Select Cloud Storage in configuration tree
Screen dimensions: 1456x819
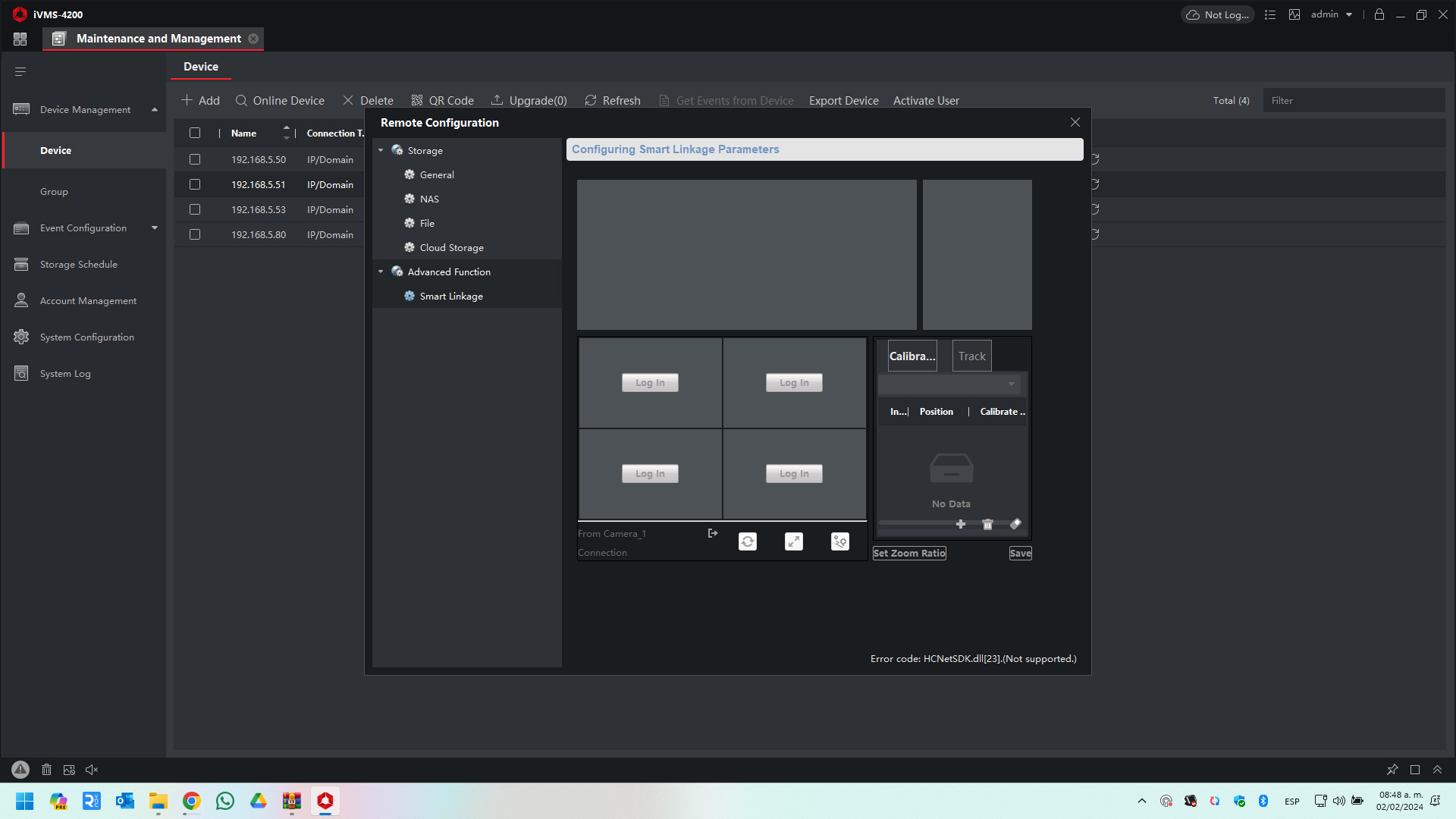[x=451, y=247]
